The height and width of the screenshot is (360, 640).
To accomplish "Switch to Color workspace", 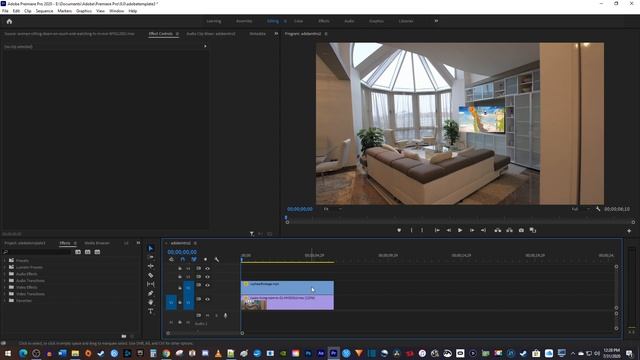I will pos(298,21).
